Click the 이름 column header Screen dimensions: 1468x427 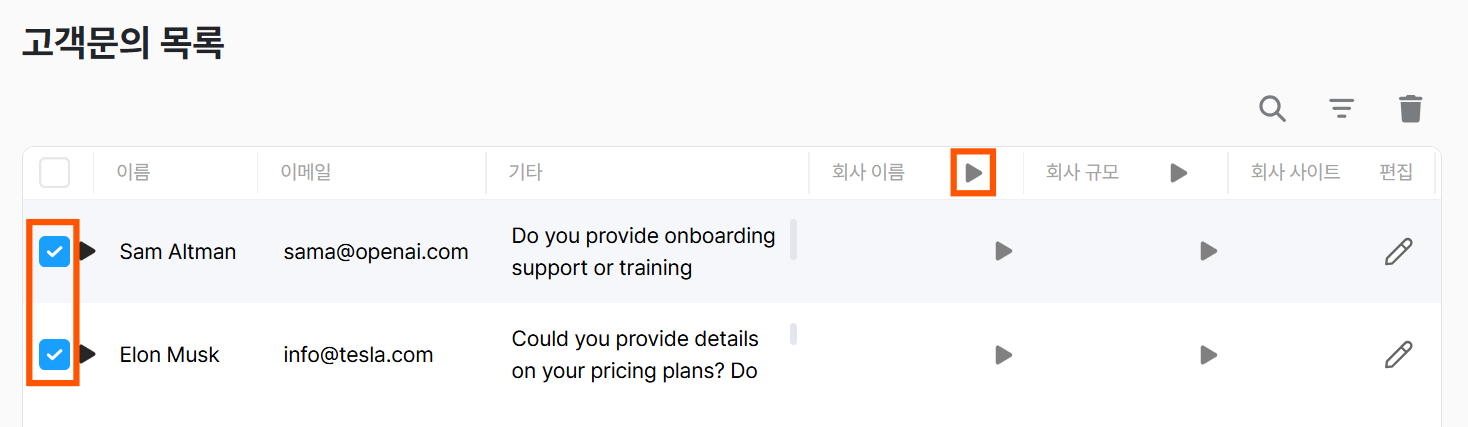(133, 173)
